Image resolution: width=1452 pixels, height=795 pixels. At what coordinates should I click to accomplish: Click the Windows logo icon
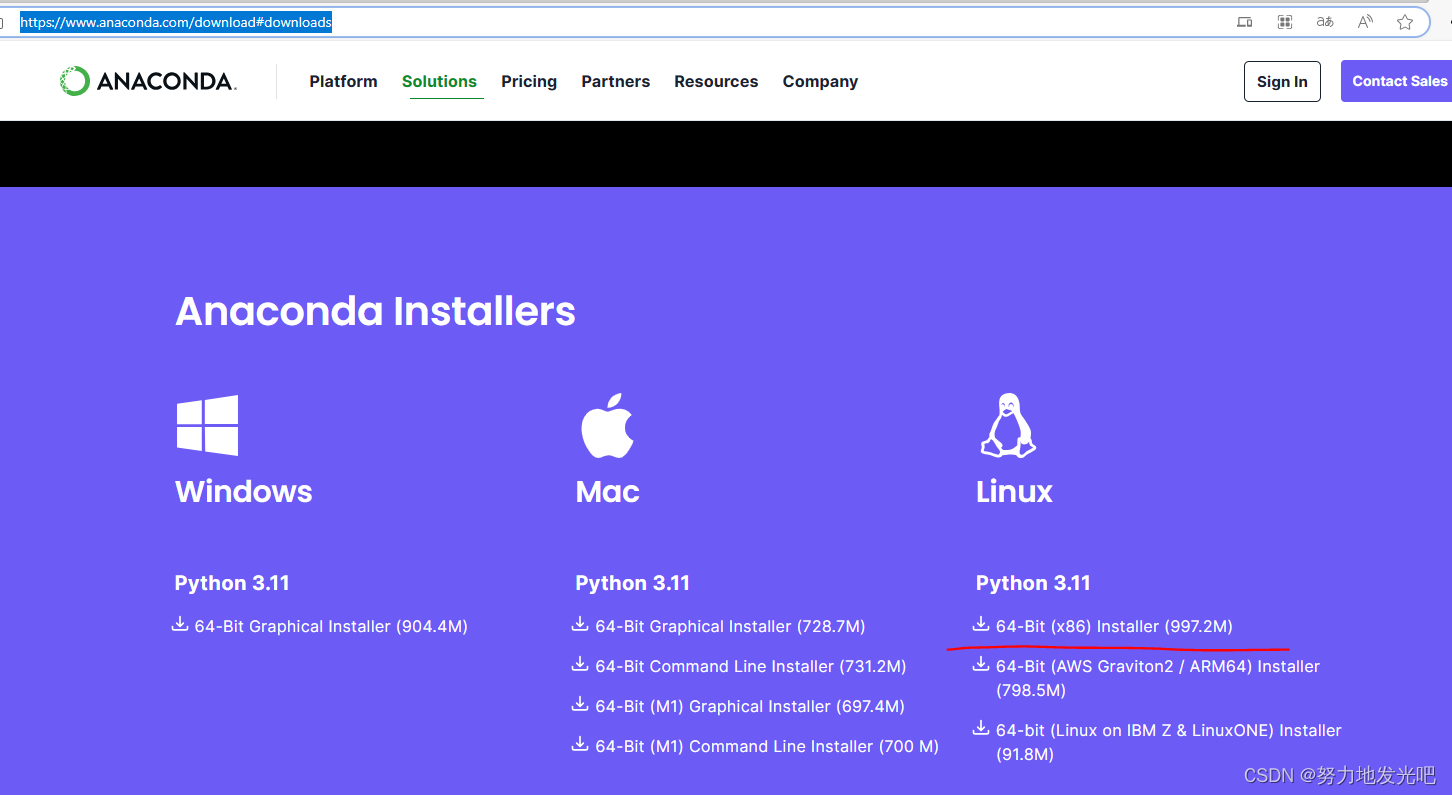(x=207, y=425)
